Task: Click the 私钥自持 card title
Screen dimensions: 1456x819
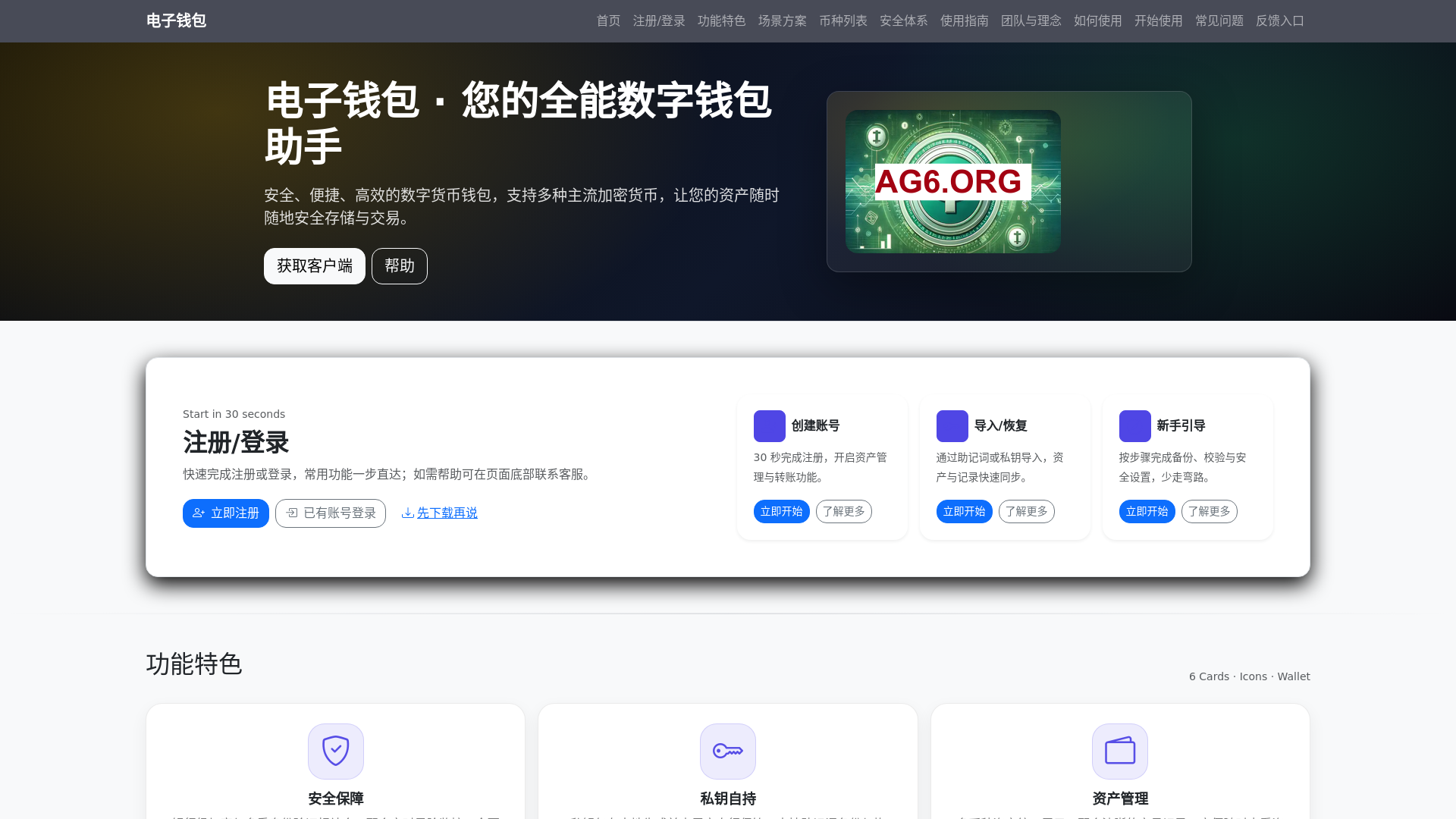Action: [728, 799]
